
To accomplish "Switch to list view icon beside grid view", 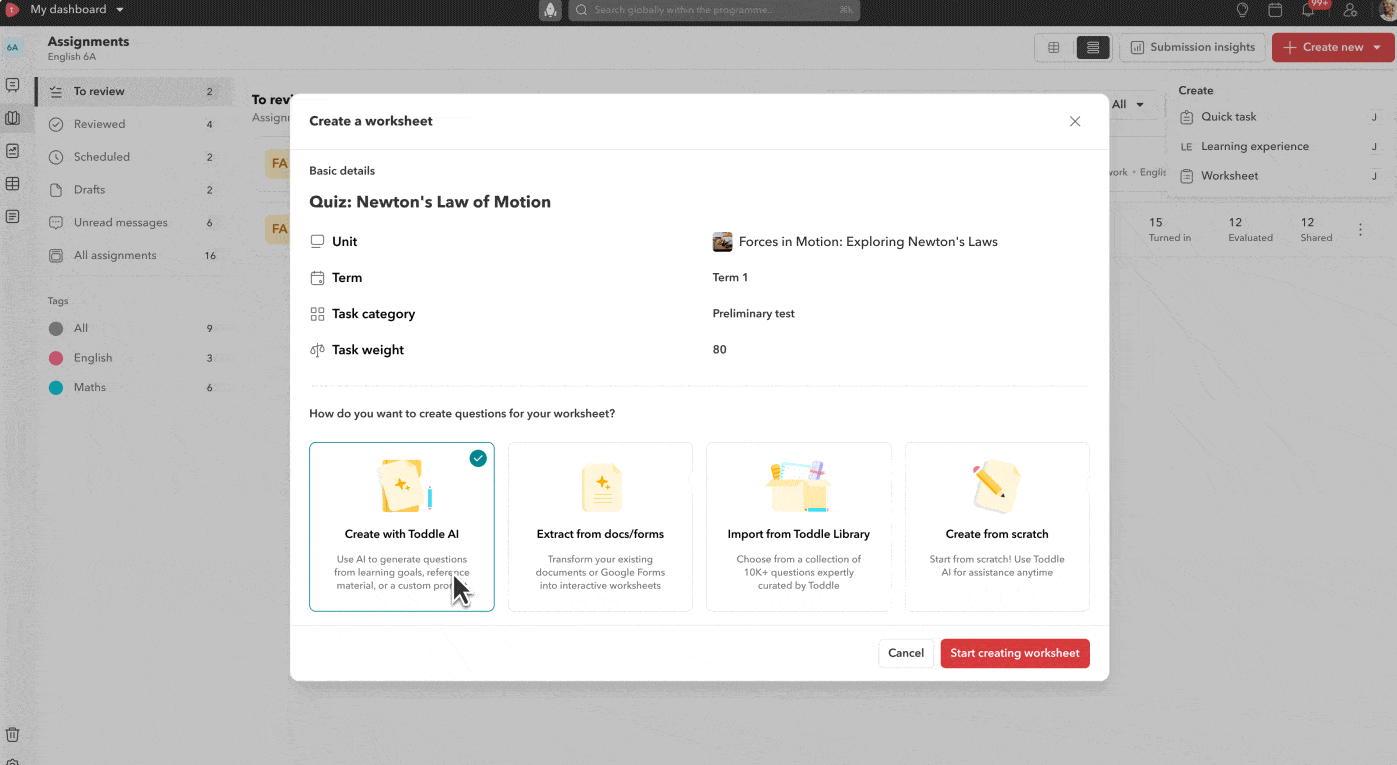I will (1092, 47).
